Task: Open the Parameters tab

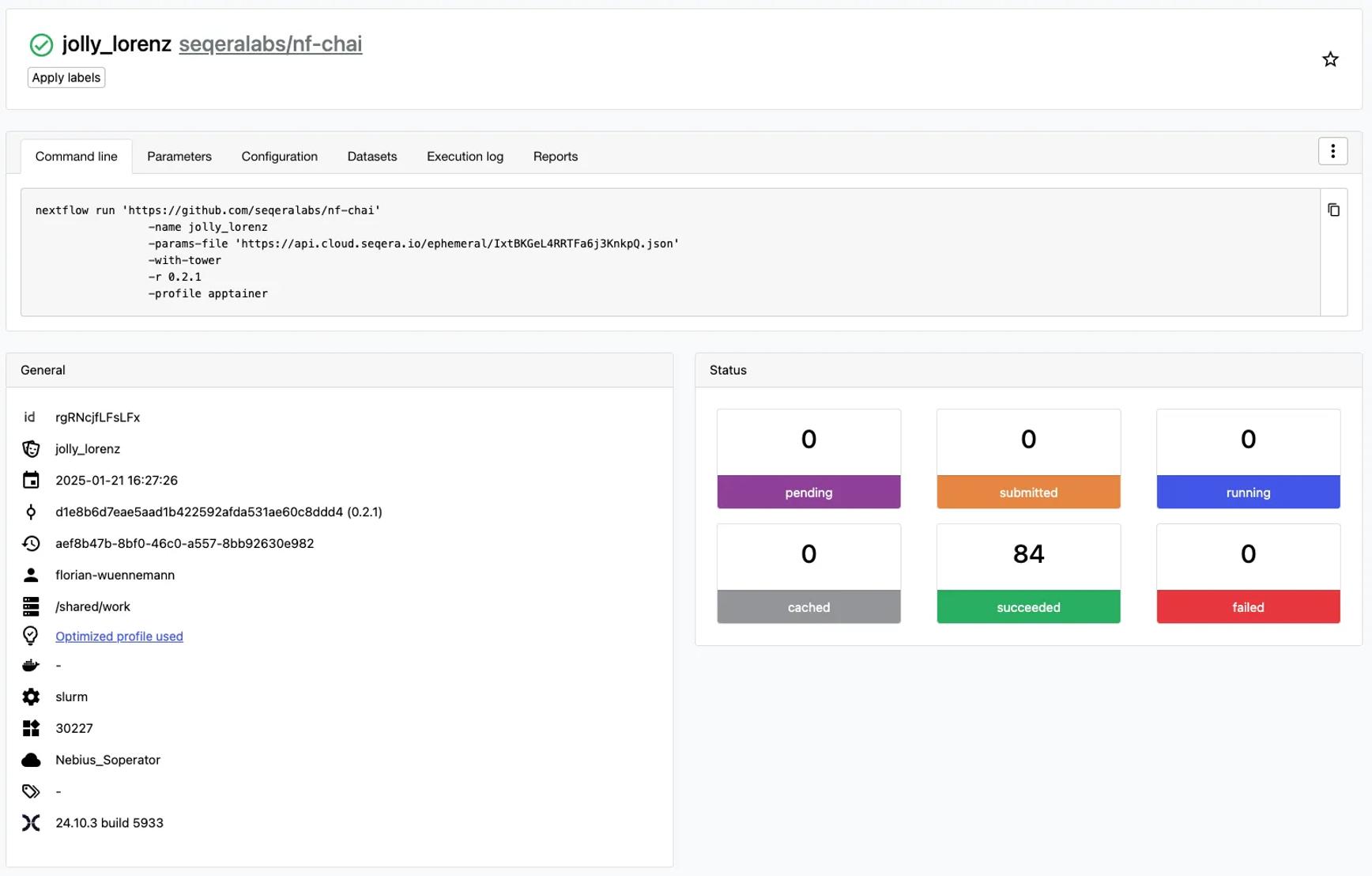Action: point(179,157)
